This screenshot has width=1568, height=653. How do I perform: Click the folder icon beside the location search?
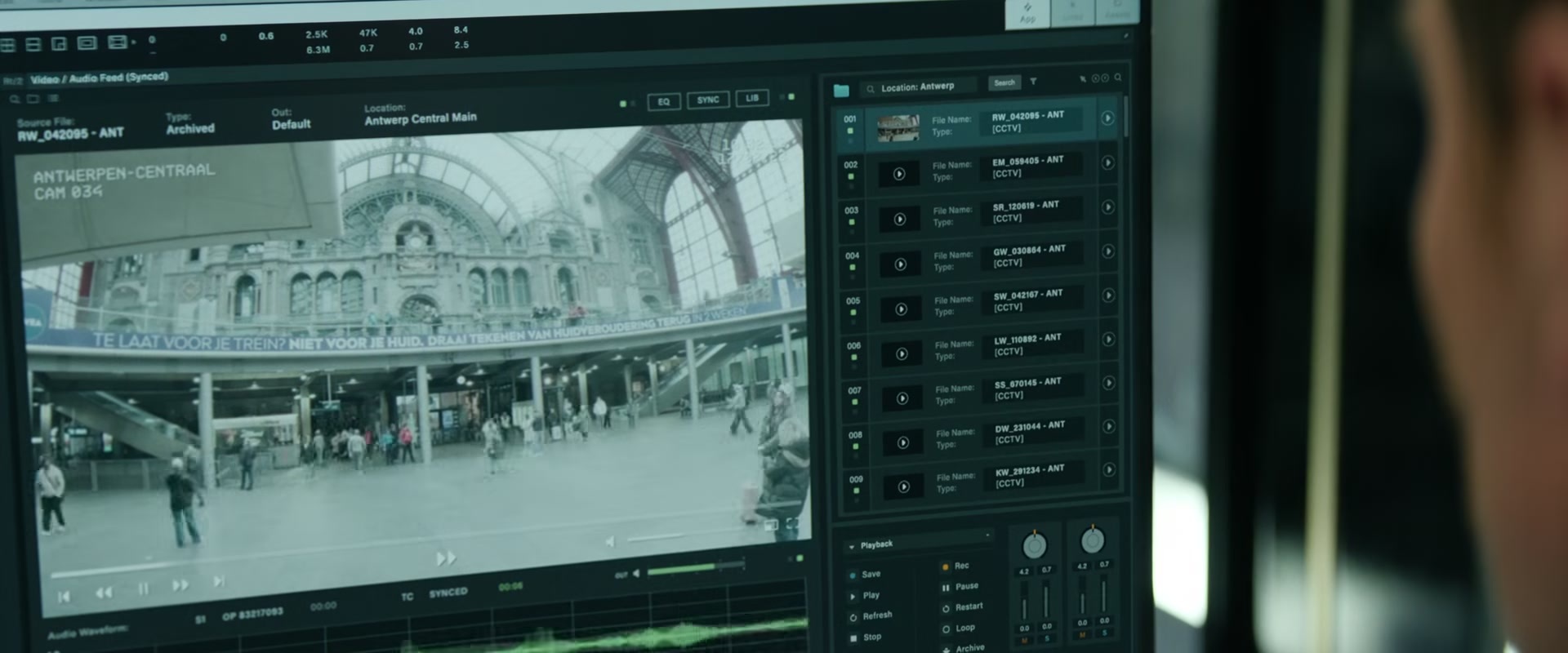click(841, 90)
